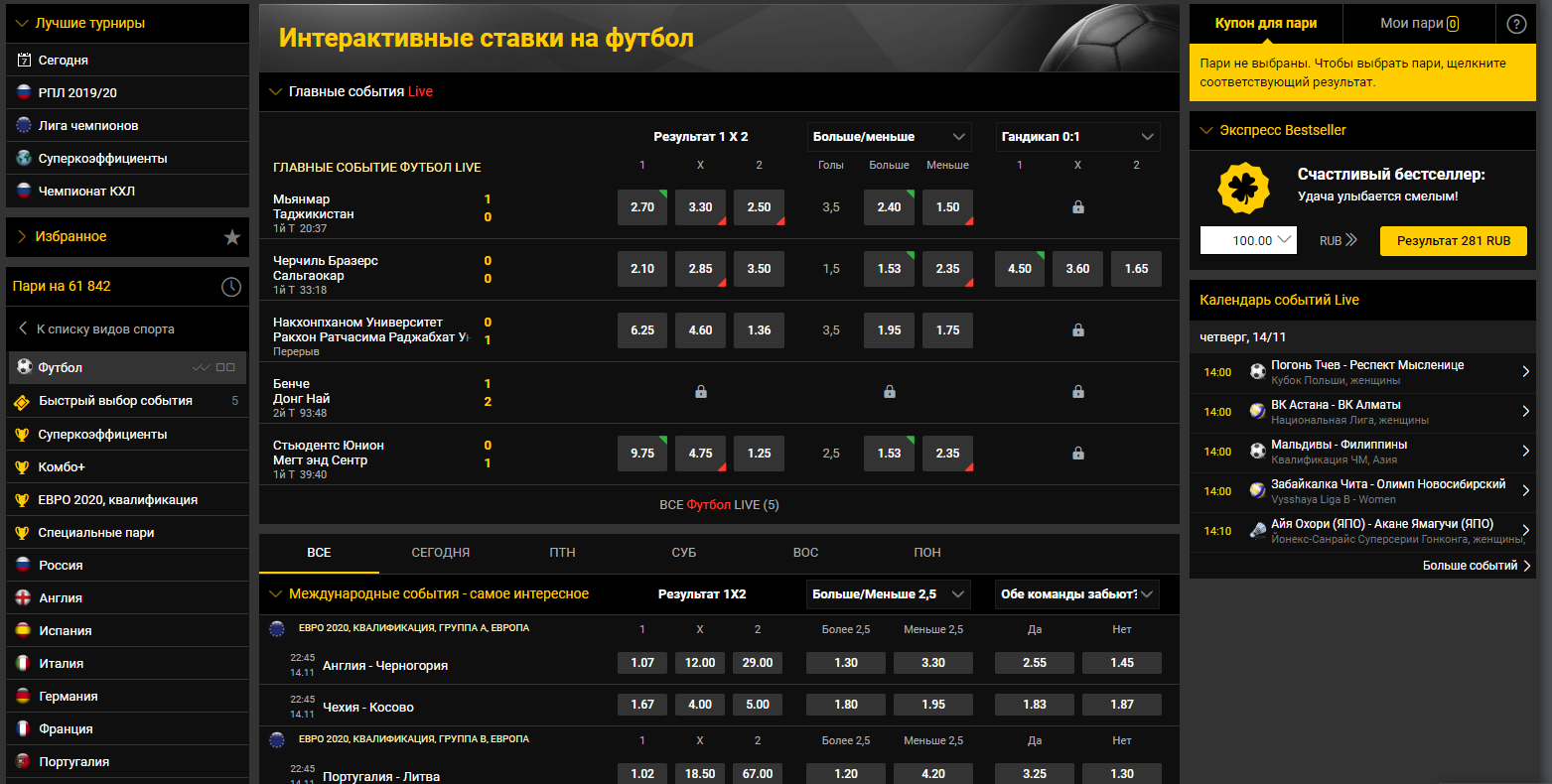Open the Больше событий link
Viewport: 1552px width, 784px height.
(1476, 566)
